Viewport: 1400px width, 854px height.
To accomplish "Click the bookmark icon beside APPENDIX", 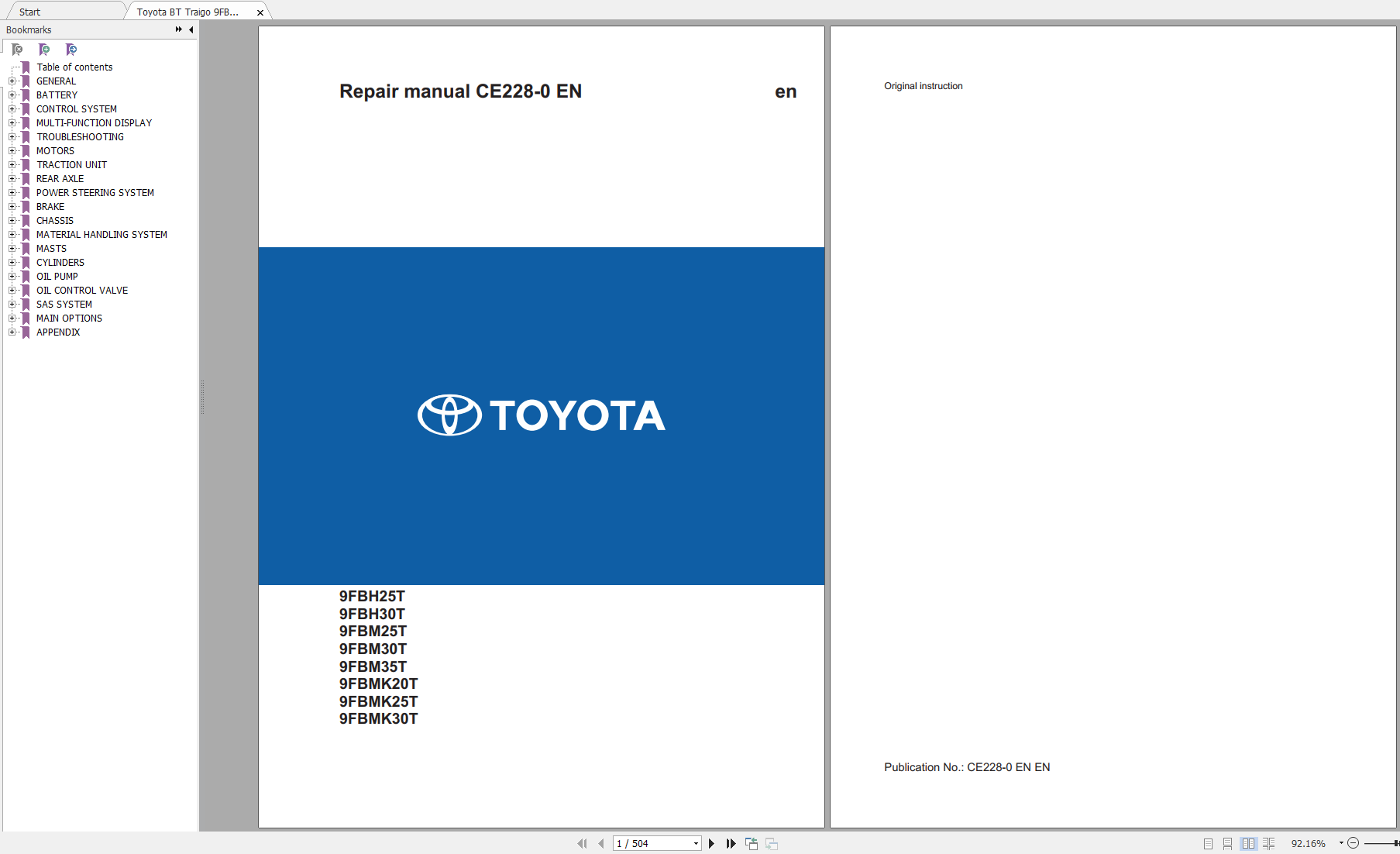I will click(26, 332).
